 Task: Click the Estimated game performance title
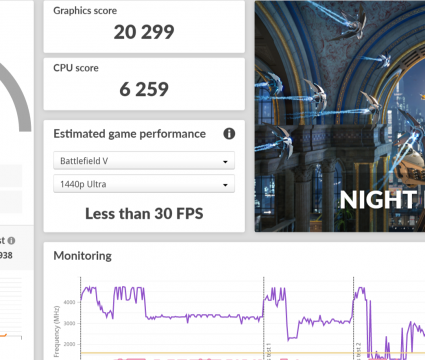[130, 134]
